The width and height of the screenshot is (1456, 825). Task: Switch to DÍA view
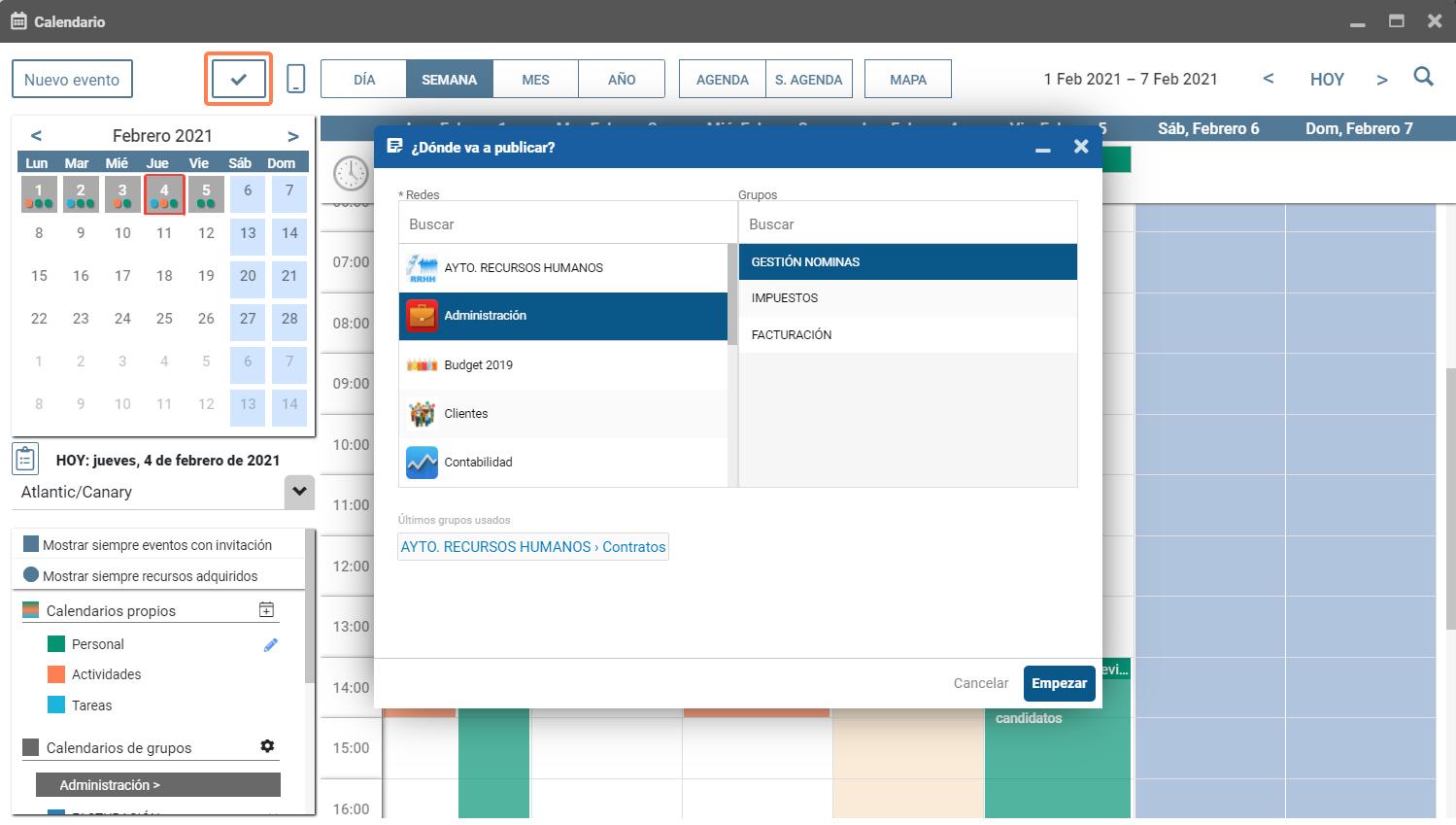(364, 80)
